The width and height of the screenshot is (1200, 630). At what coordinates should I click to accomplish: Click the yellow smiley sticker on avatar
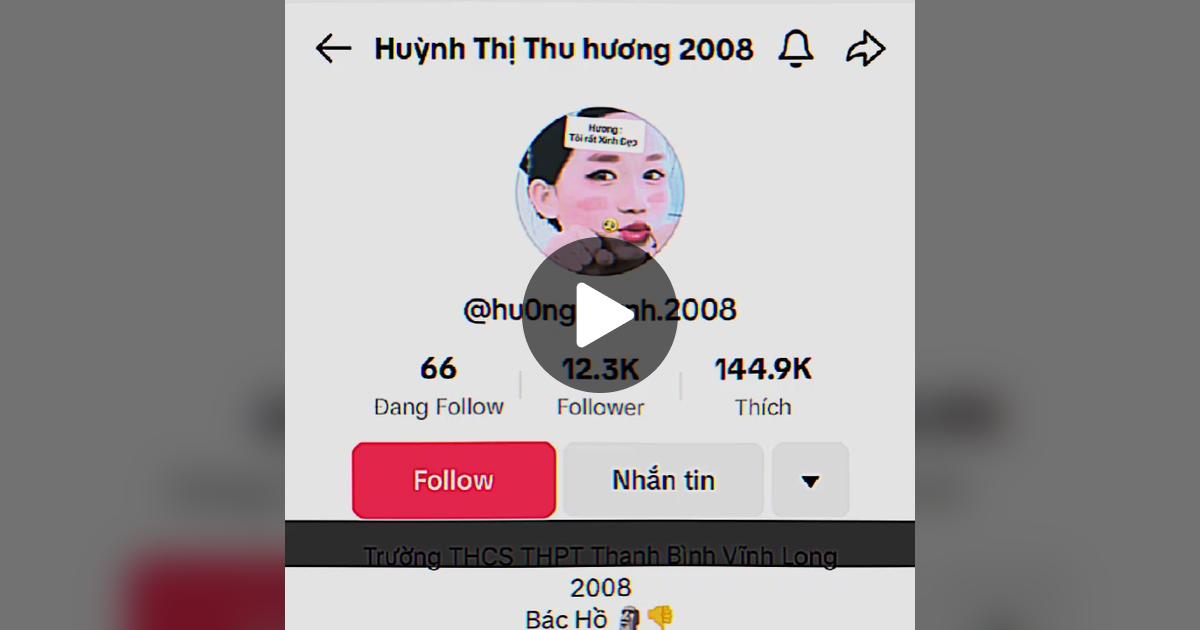tap(609, 227)
